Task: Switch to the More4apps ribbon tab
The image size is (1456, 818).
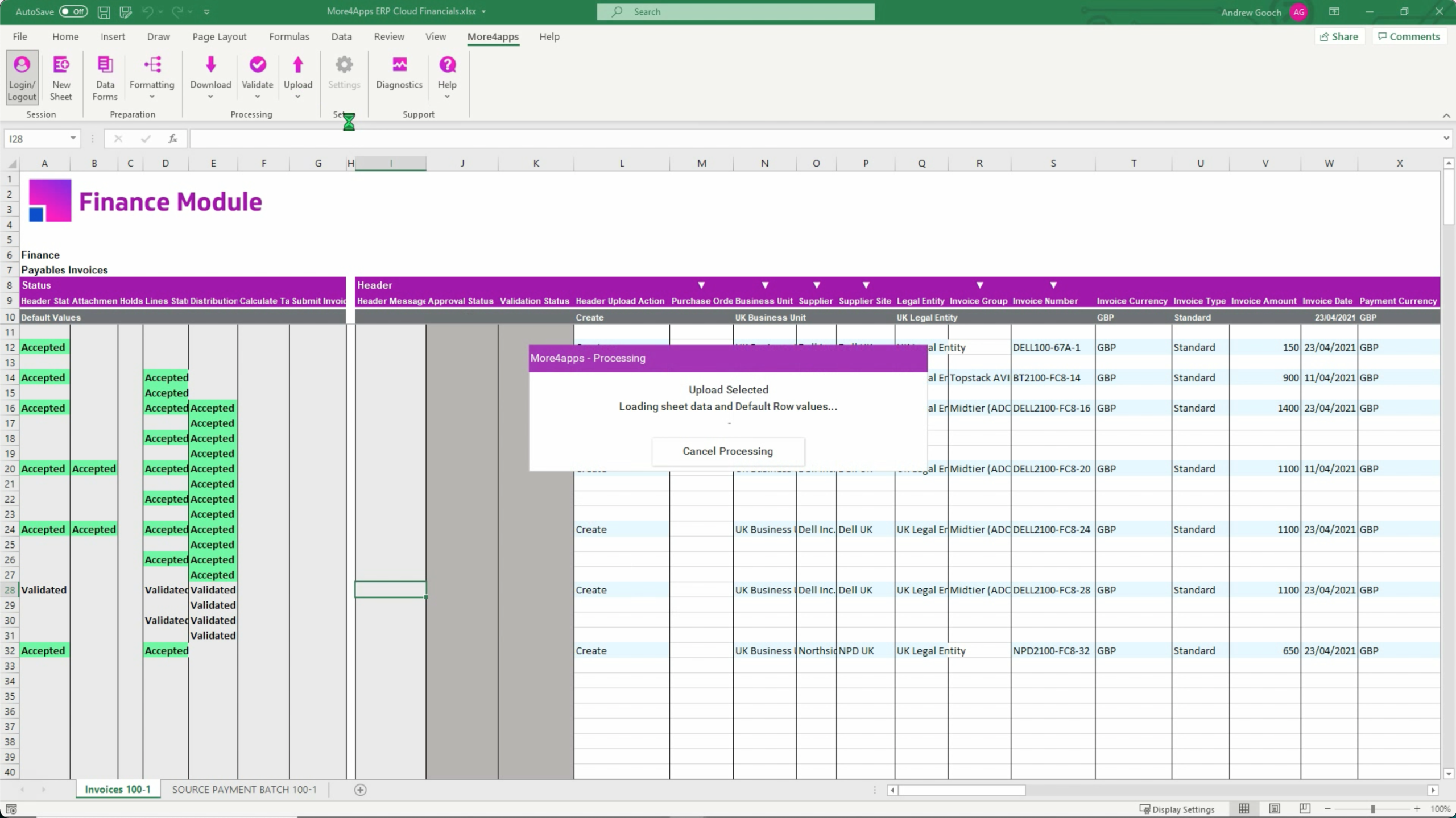Action: (492, 36)
